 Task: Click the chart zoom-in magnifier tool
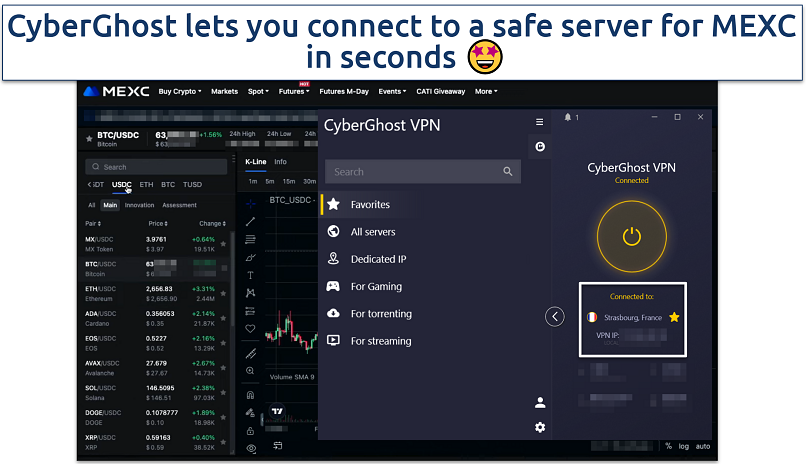click(x=250, y=370)
